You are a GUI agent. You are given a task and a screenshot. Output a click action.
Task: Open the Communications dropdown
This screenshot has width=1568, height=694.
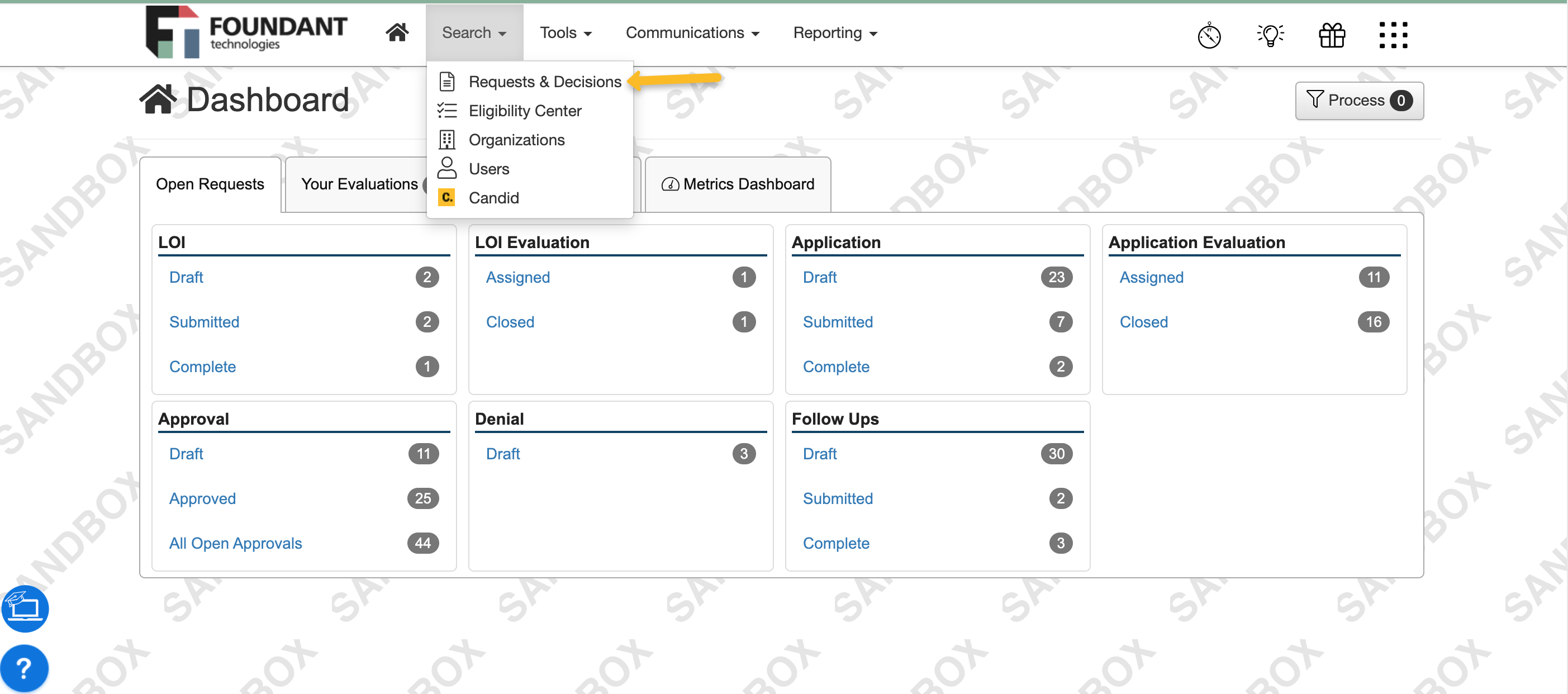(692, 33)
